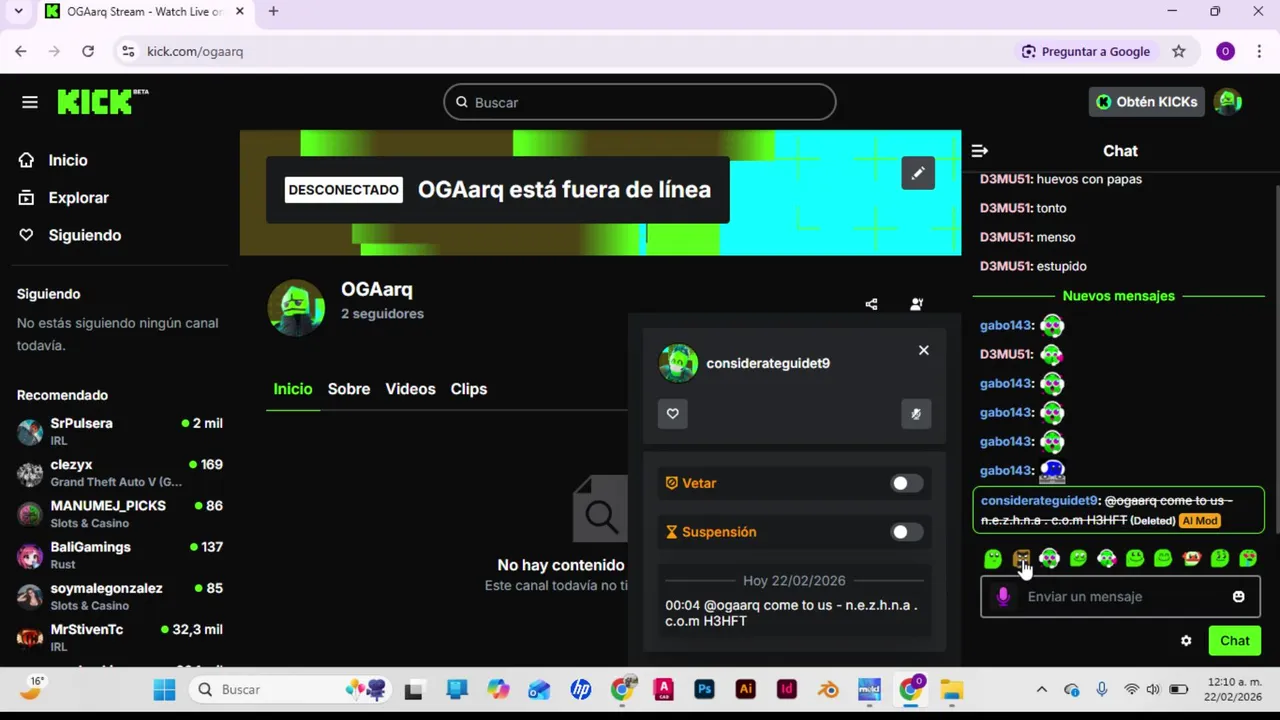This screenshot has height=720, width=1280.
Task: Click the 2 seguidores text
Action: [382, 313]
